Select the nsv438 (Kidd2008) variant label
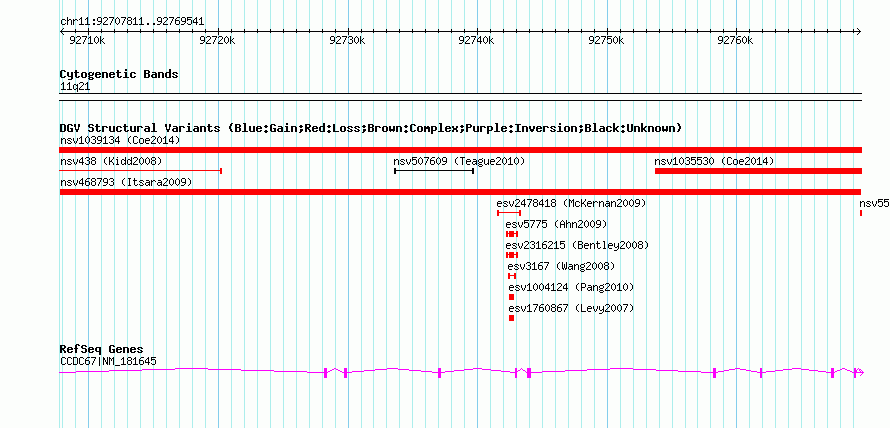 [x=111, y=162]
